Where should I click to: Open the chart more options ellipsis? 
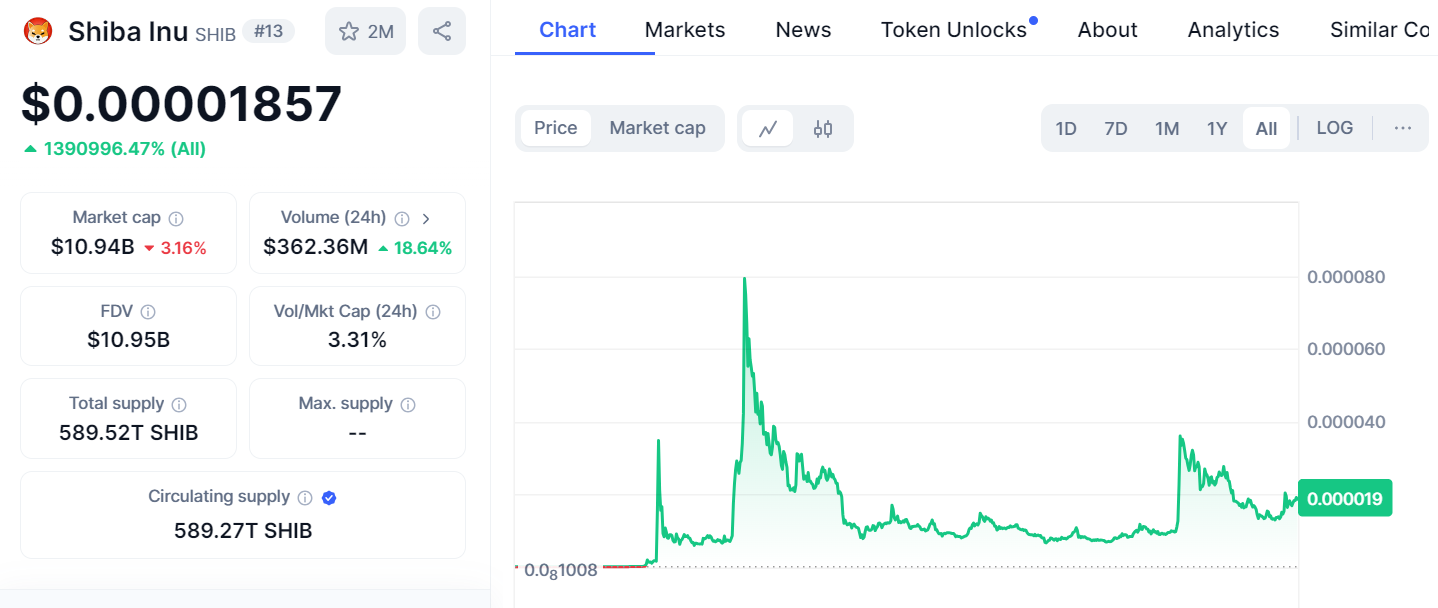1403,128
